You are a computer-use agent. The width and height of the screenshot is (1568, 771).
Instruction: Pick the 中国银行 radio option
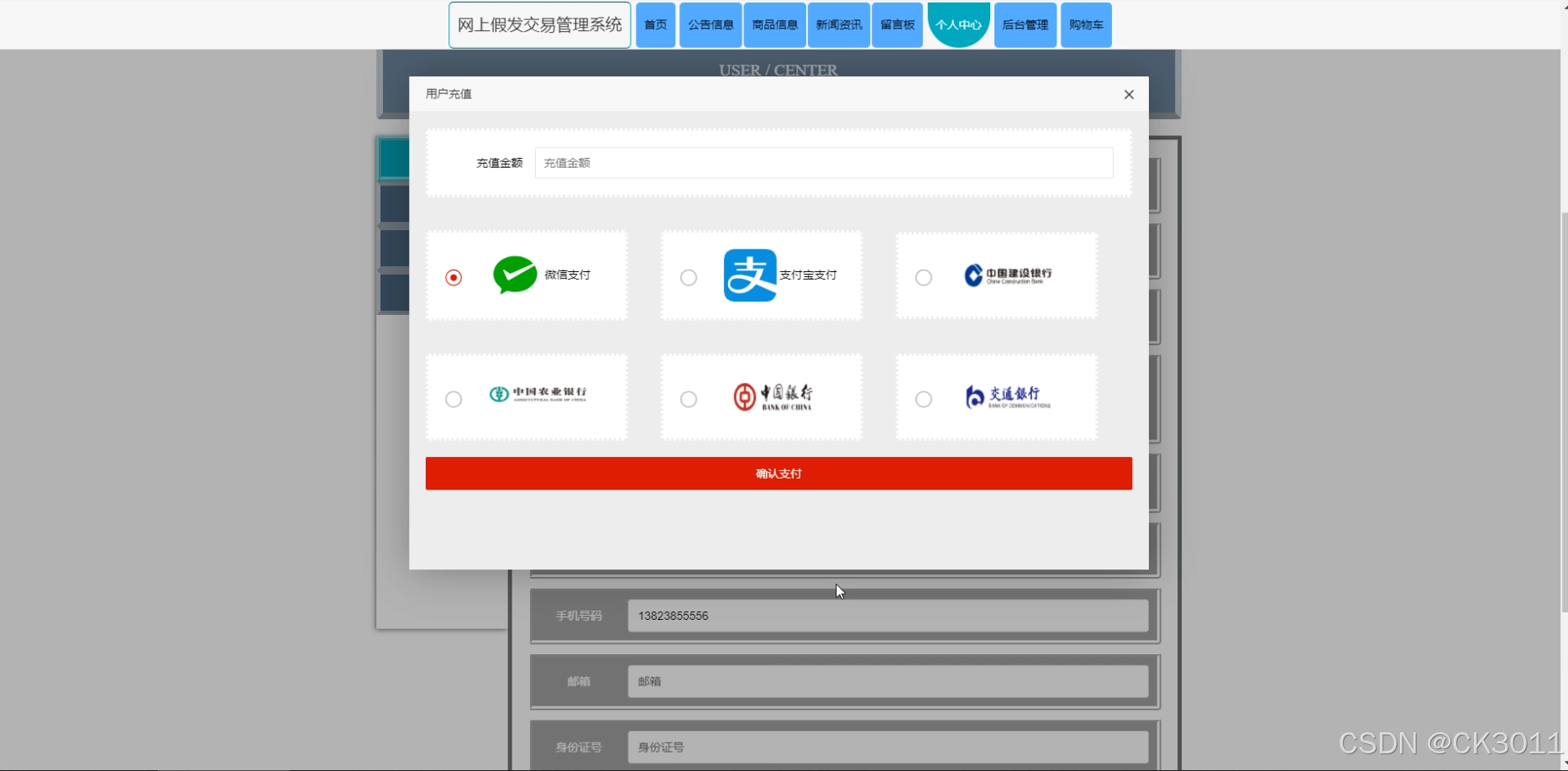point(689,399)
